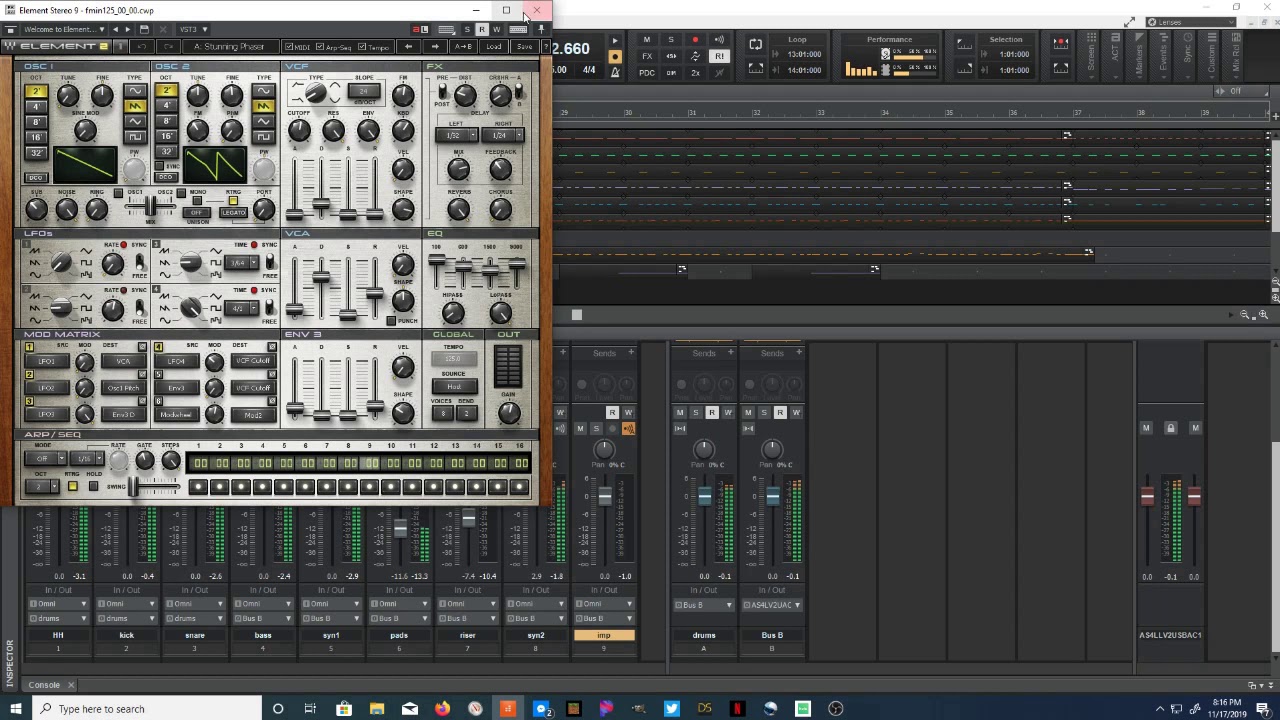Click the plugin virtual keyboard icon
1280x720 pixels.
(x=518, y=29)
